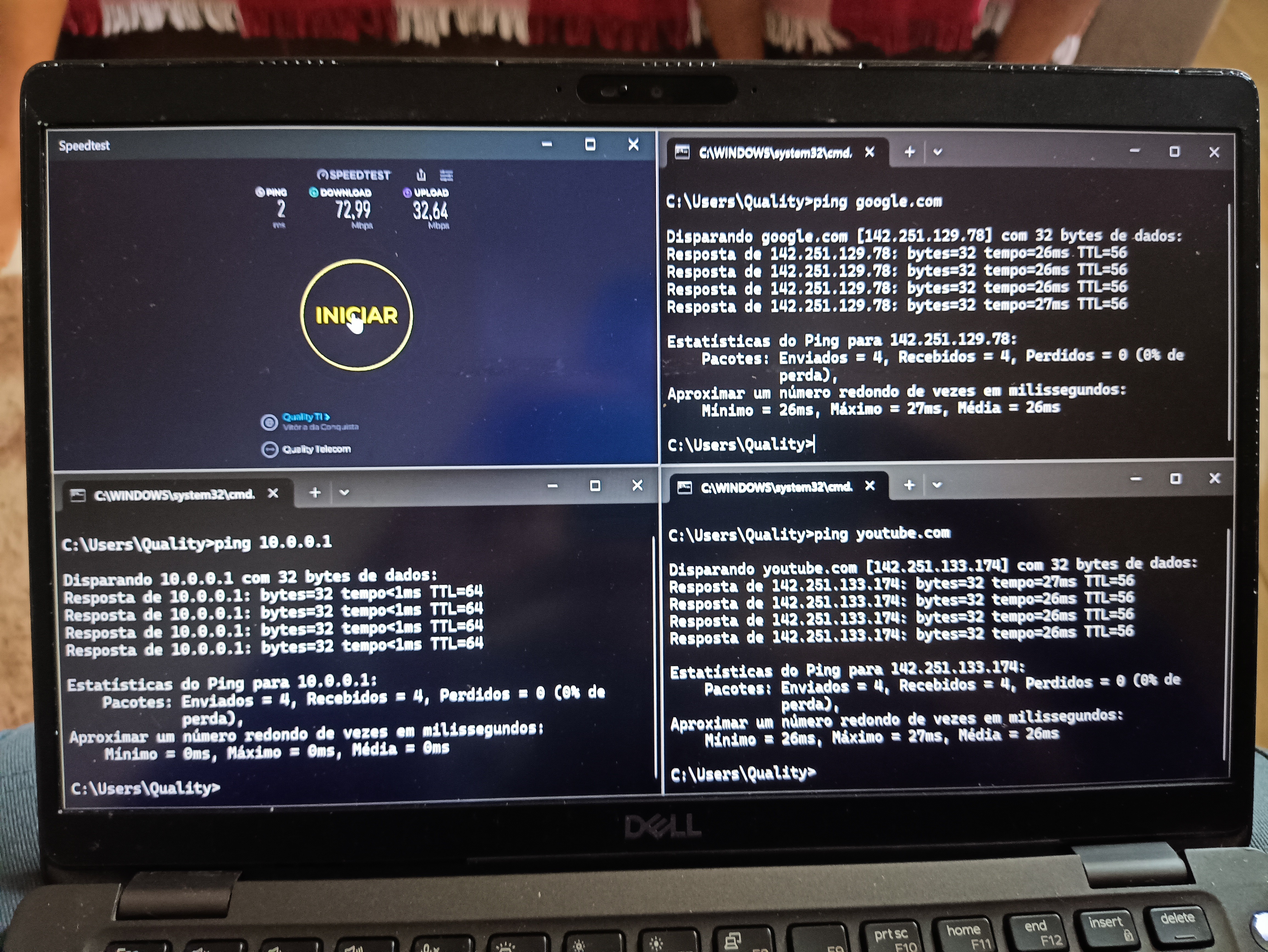Change server via Quality TI link
The image size is (1268, 952).
pos(305,417)
